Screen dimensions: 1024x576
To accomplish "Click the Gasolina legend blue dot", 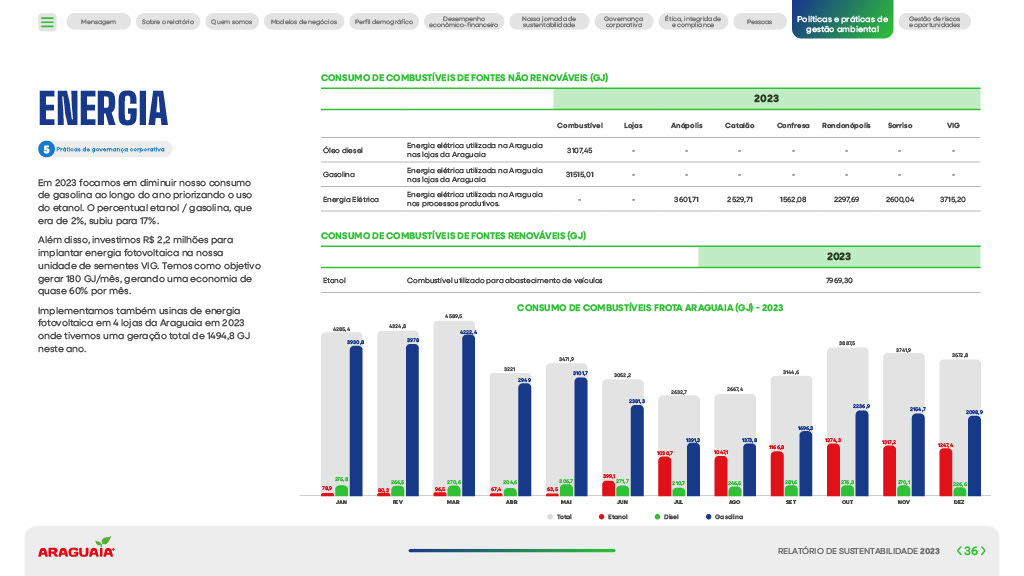I will (x=709, y=517).
